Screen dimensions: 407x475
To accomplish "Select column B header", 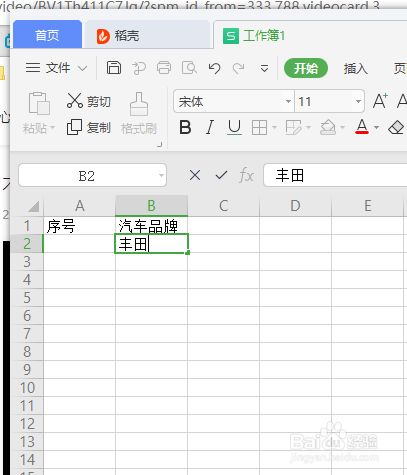I will 151,206.
